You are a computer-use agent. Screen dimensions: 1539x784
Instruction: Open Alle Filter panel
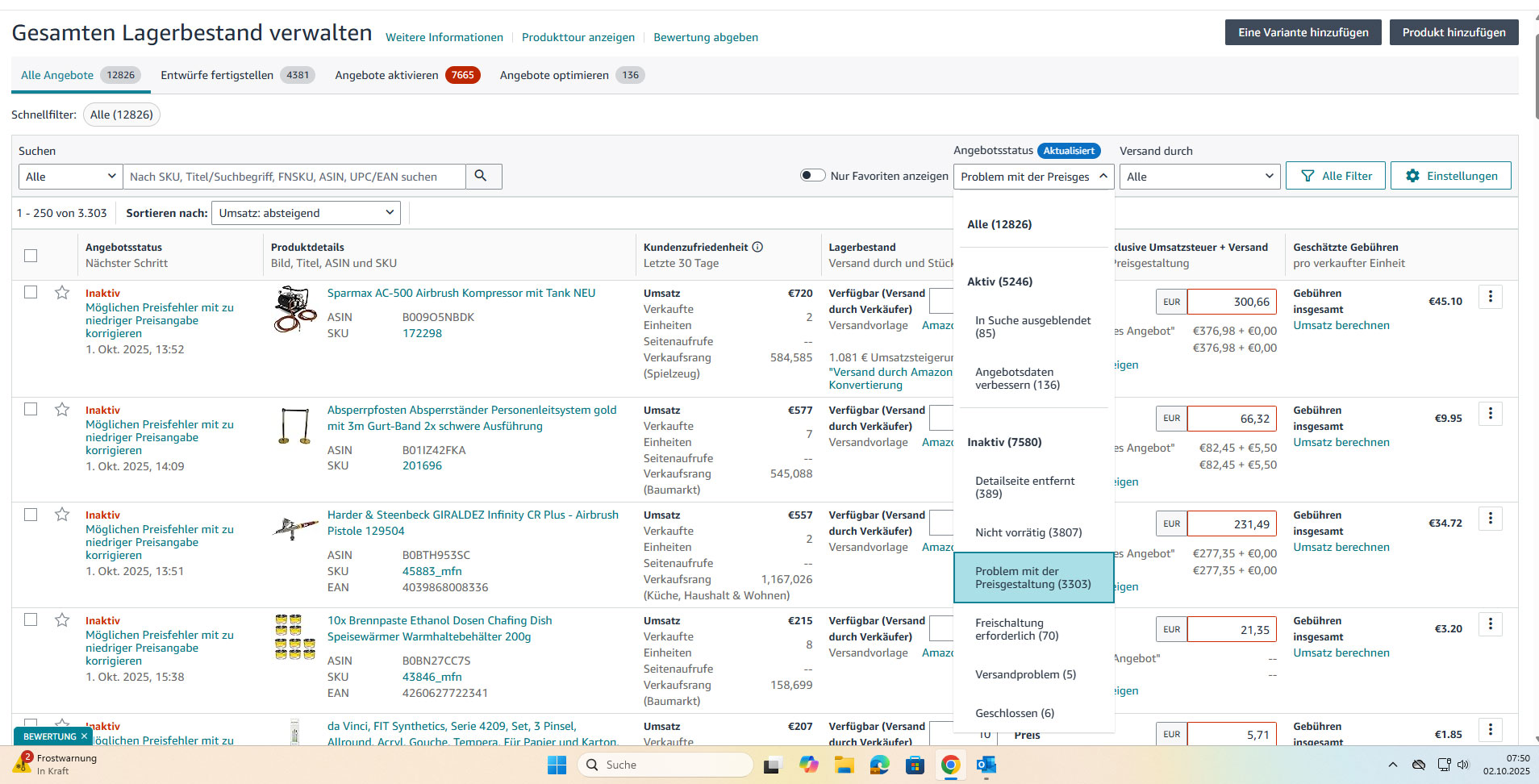point(1335,176)
